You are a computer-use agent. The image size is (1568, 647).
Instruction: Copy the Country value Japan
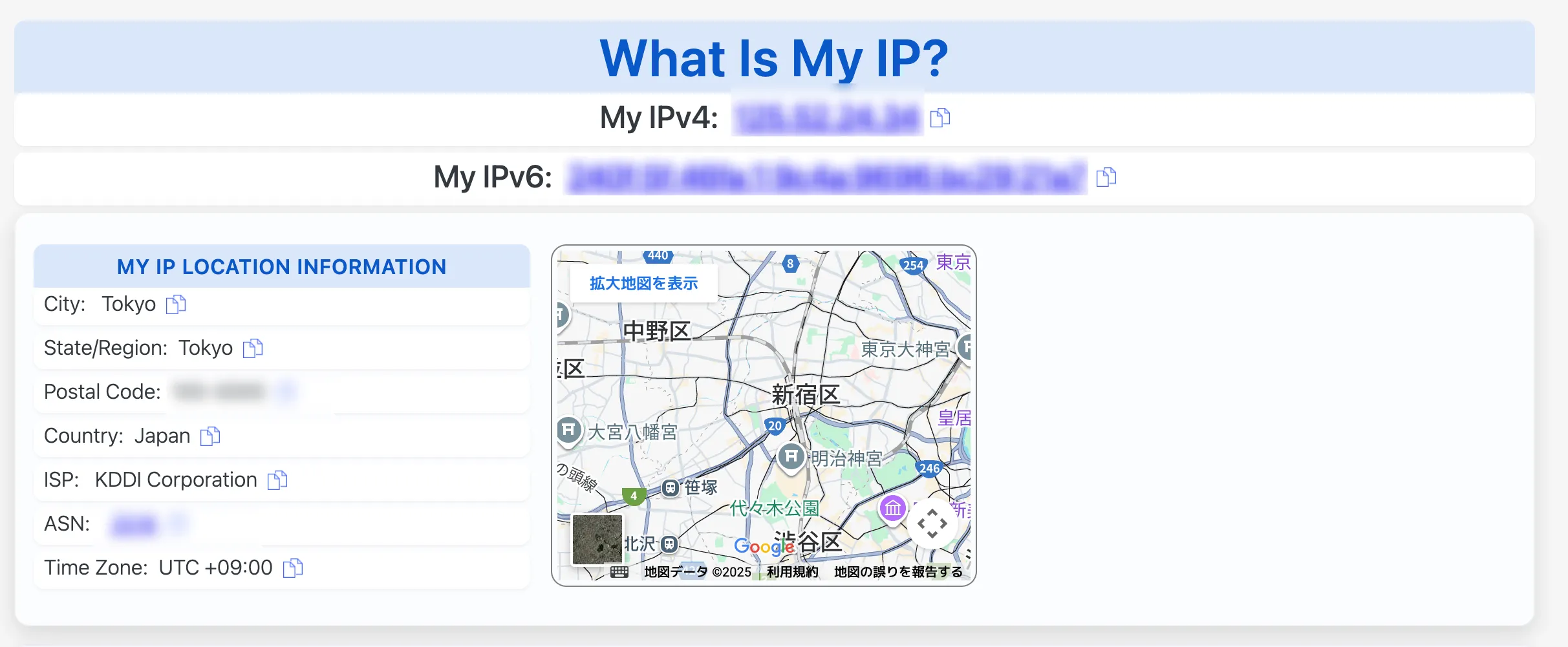209,436
